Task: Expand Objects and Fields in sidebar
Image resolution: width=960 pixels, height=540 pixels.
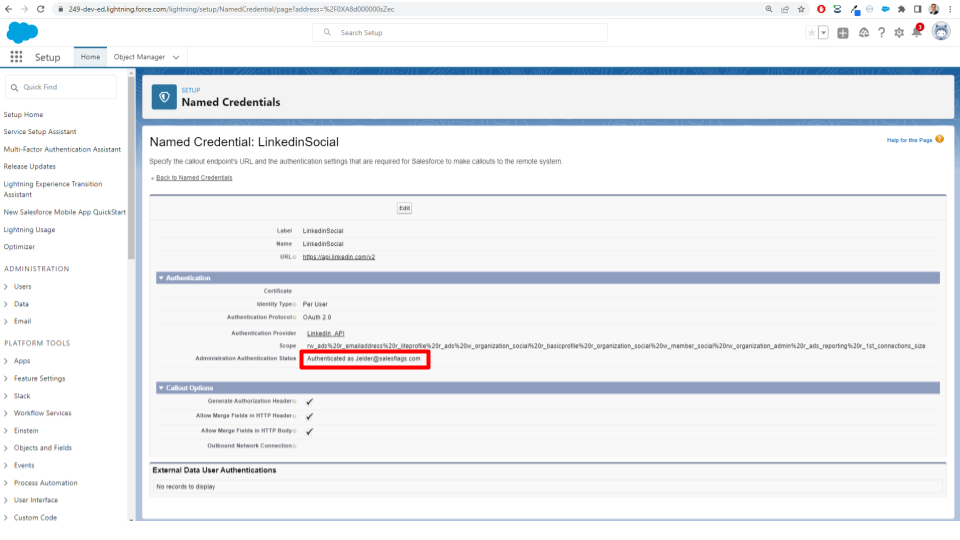Action: [6, 448]
